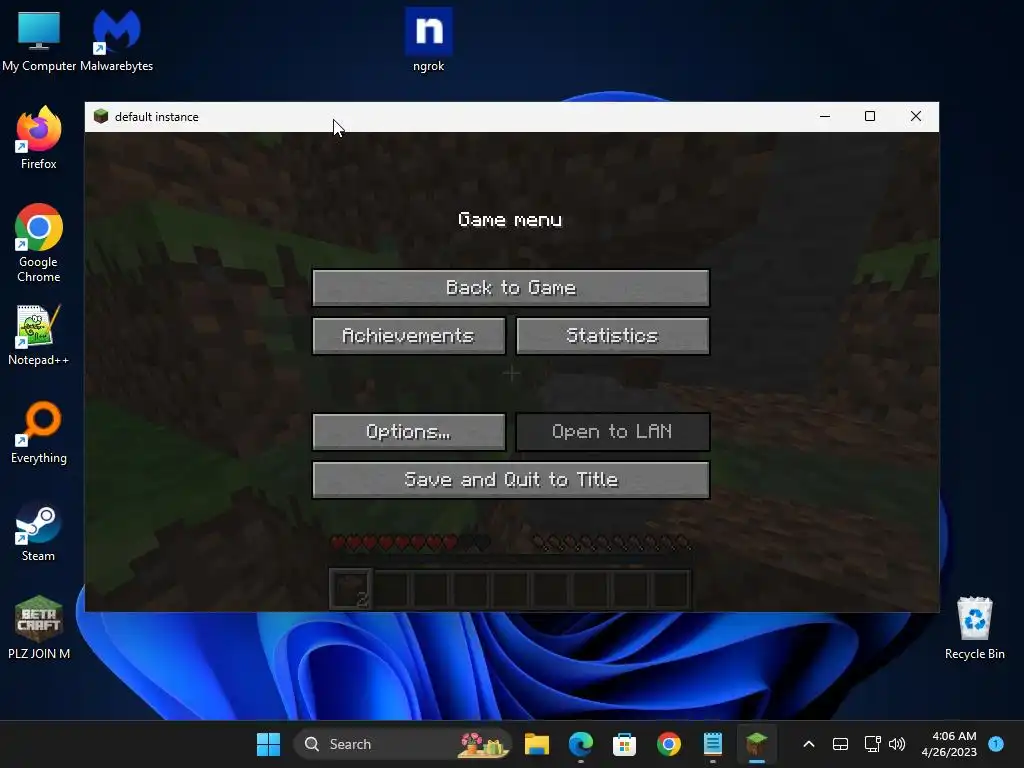This screenshot has height=768, width=1024.
Task: Maximize the default instance window
Action: coord(870,116)
